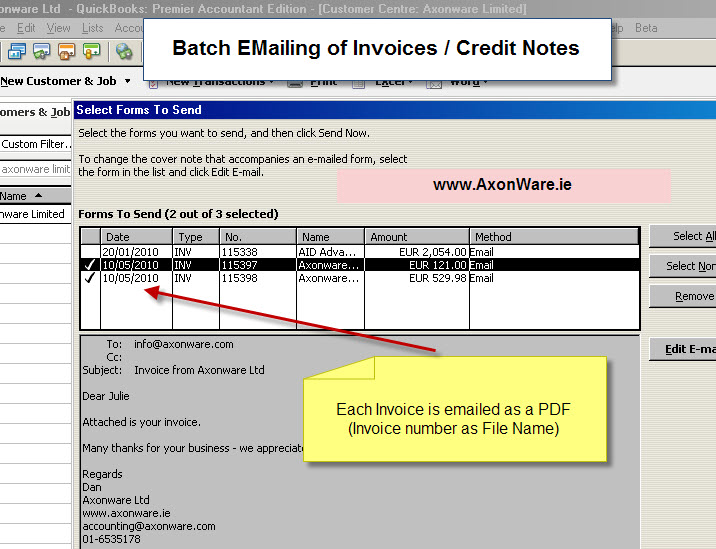This screenshot has width=716, height=549.
Task: Sort customers by Name column header
Action: coord(36,196)
